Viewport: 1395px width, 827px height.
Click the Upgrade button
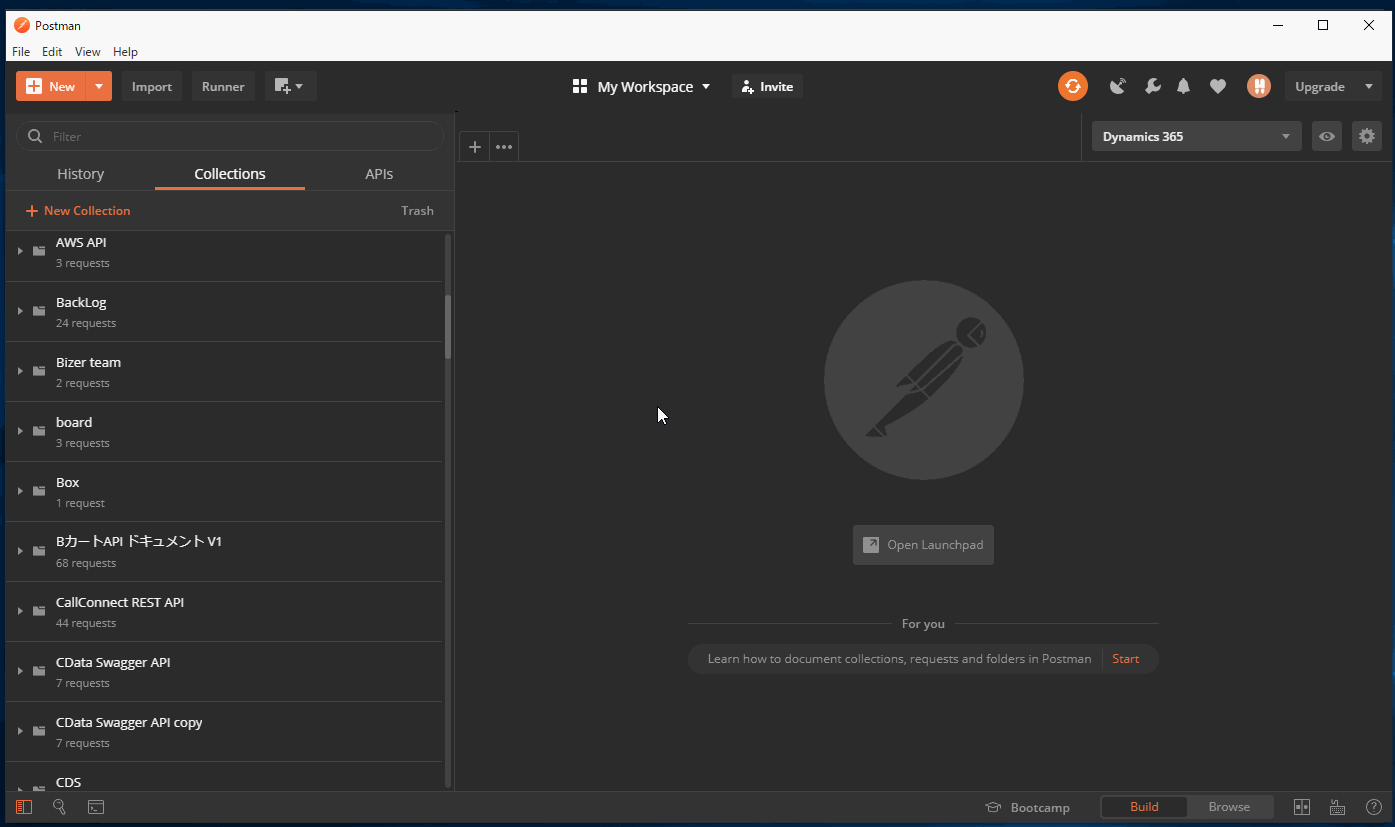[x=1320, y=86]
